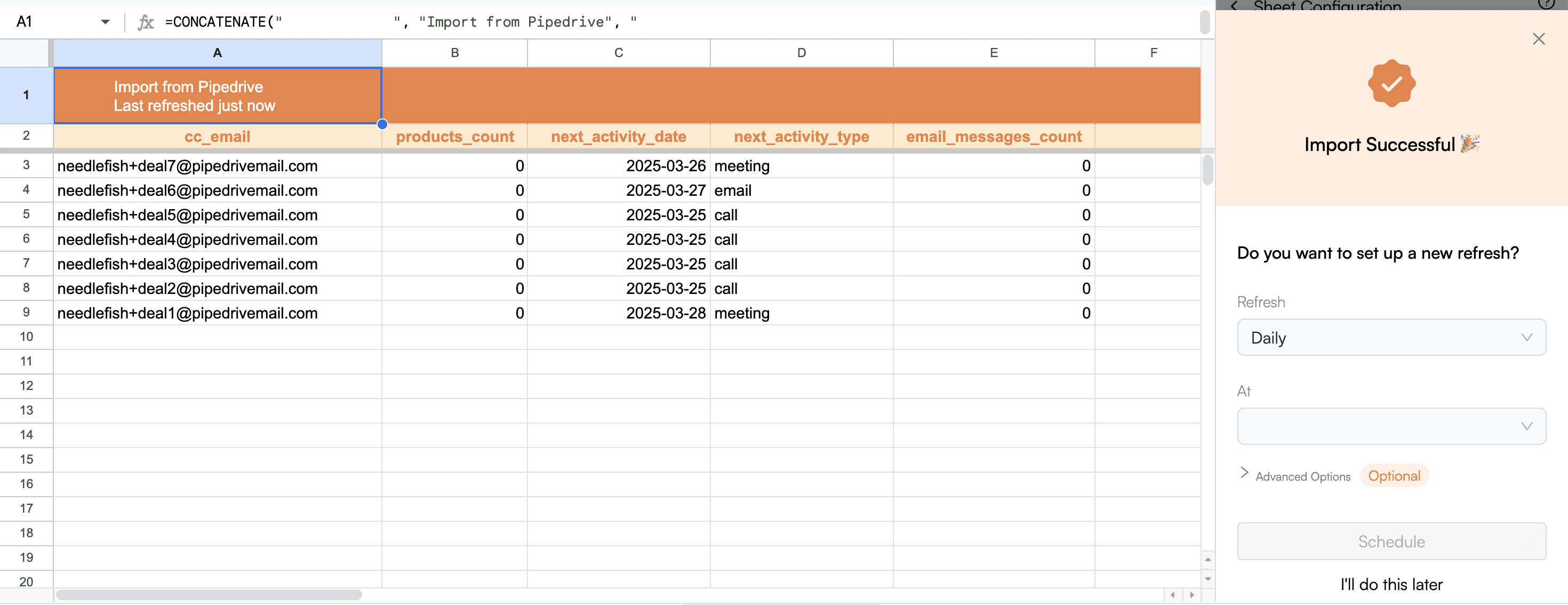1568x605 pixels.
Task: Click the next_activity_date header cell
Action: pos(619,137)
